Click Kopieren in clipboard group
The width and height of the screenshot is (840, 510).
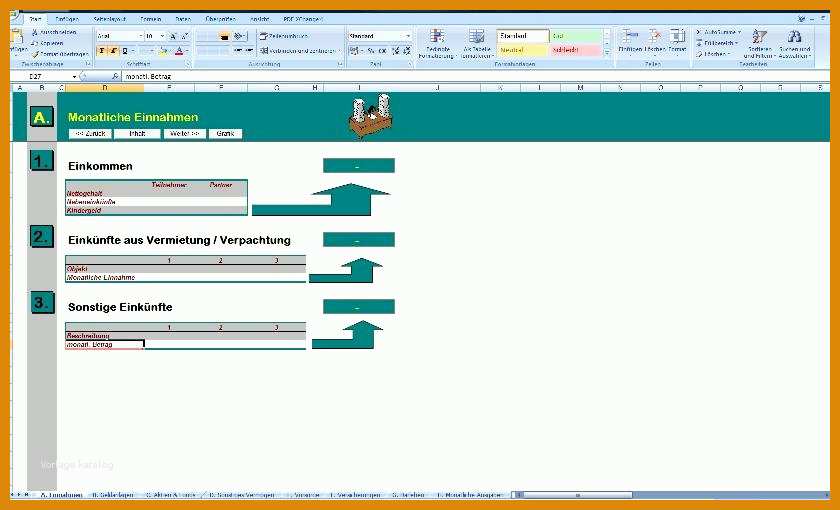48,43
